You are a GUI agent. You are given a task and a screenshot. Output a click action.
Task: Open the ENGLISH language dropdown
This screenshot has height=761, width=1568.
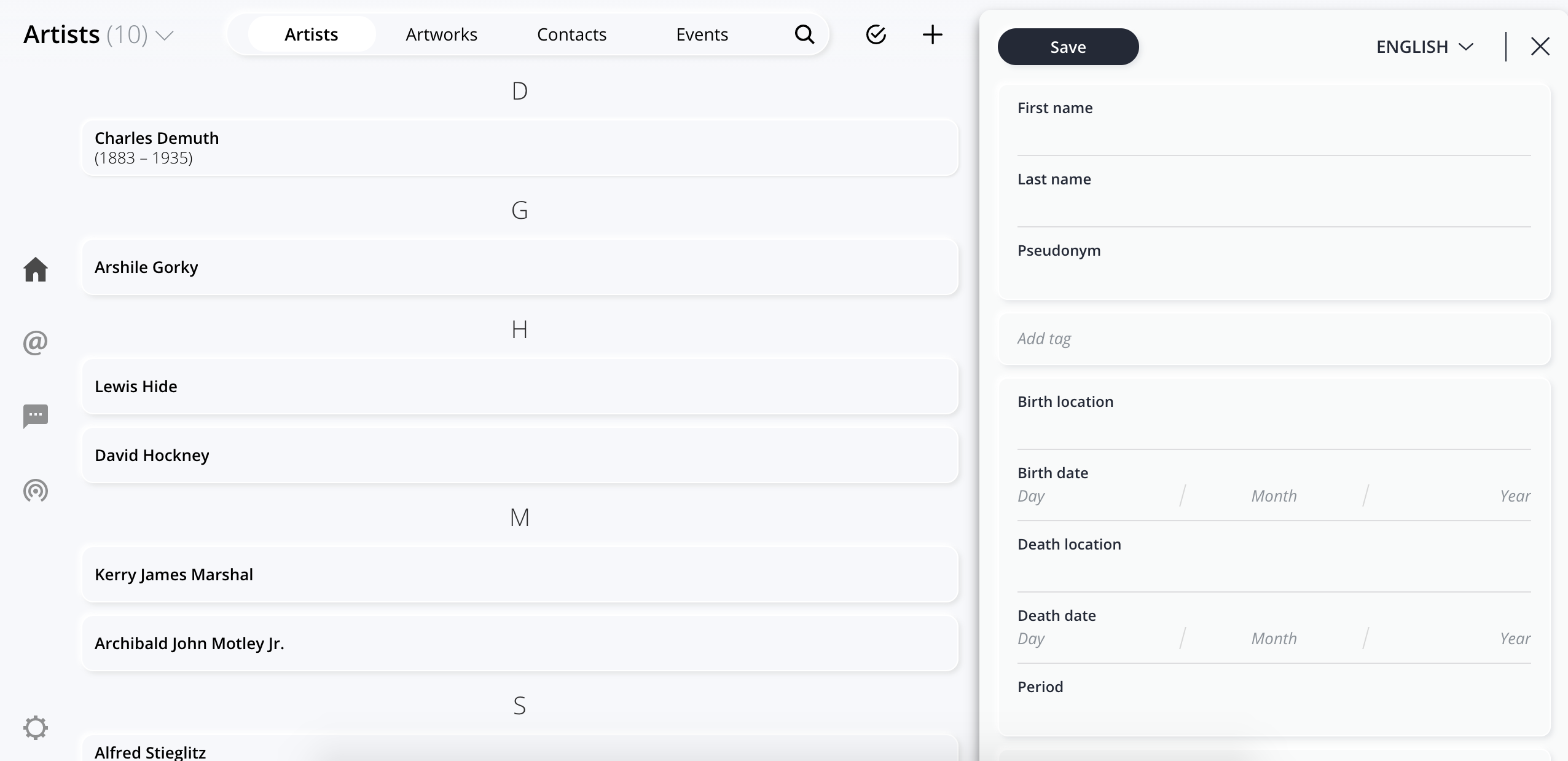click(x=1425, y=47)
